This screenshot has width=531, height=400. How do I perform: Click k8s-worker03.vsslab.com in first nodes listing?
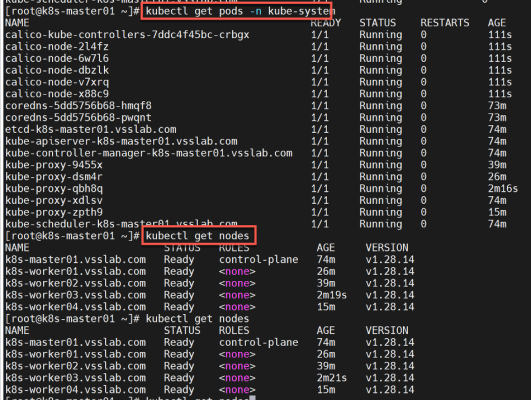[76, 295]
